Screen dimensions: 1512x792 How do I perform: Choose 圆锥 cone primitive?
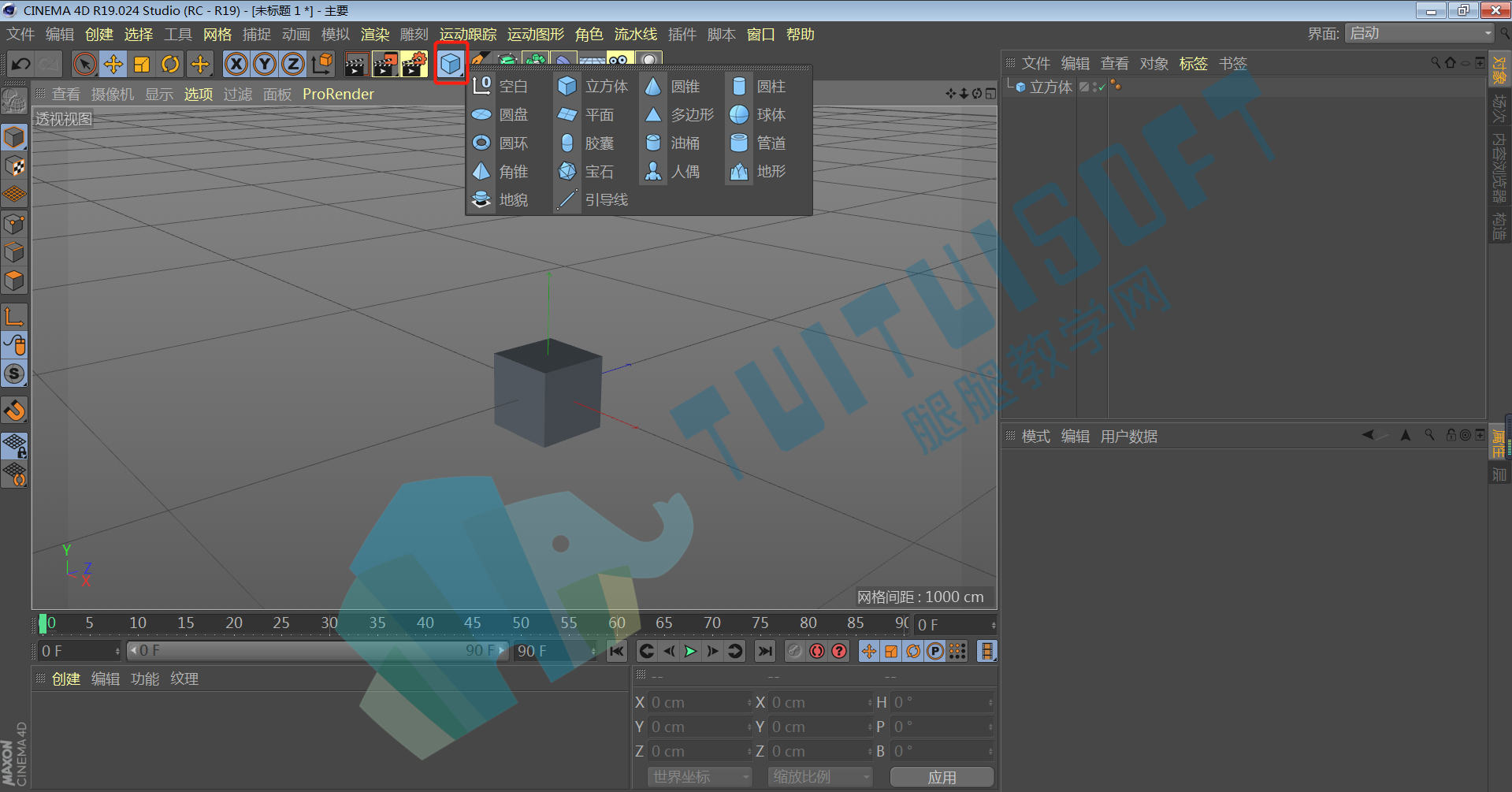pos(672,87)
